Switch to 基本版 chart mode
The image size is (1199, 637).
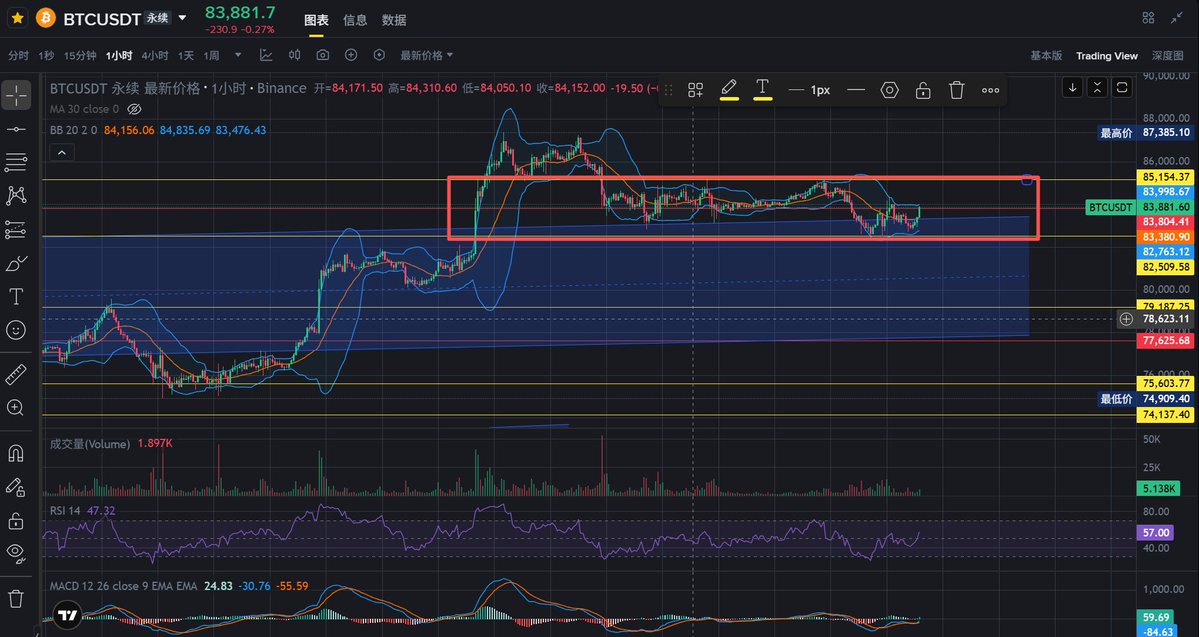tap(1046, 55)
